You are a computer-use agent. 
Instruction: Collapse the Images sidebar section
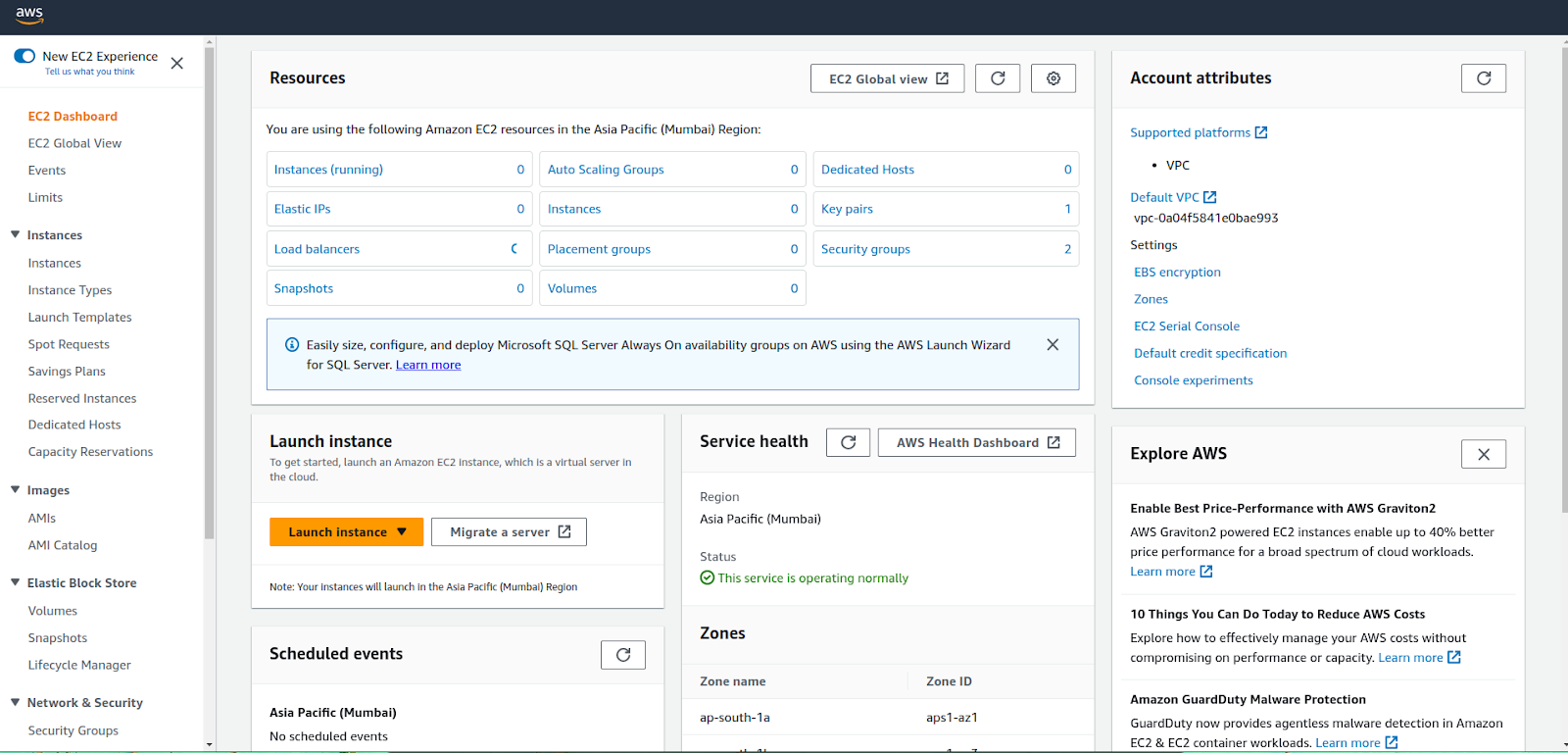16,489
